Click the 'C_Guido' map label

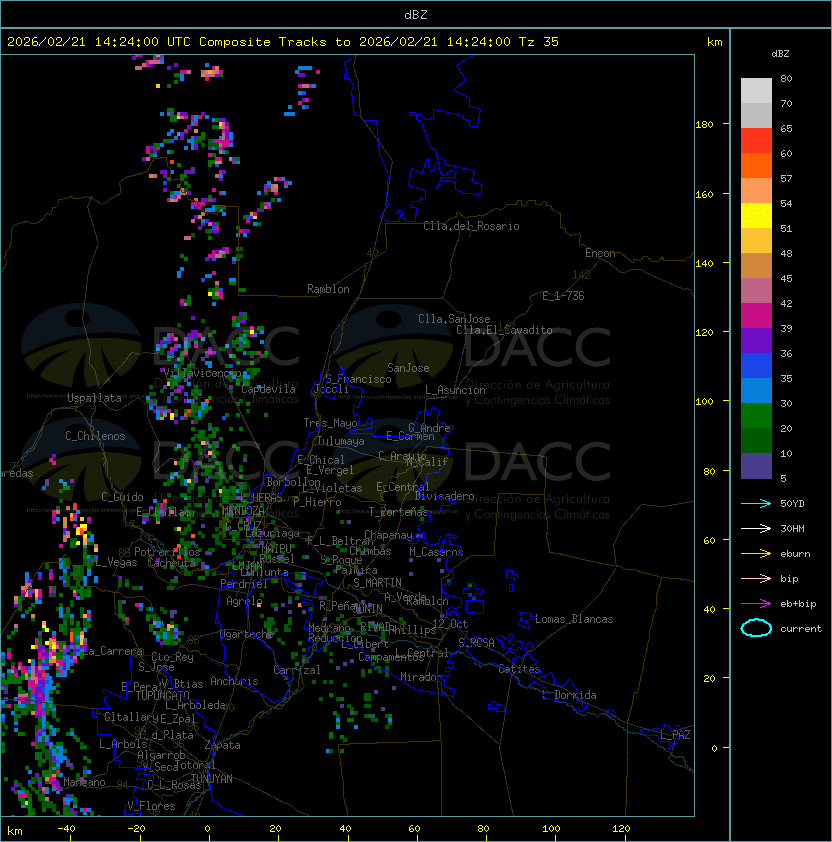point(122,497)
